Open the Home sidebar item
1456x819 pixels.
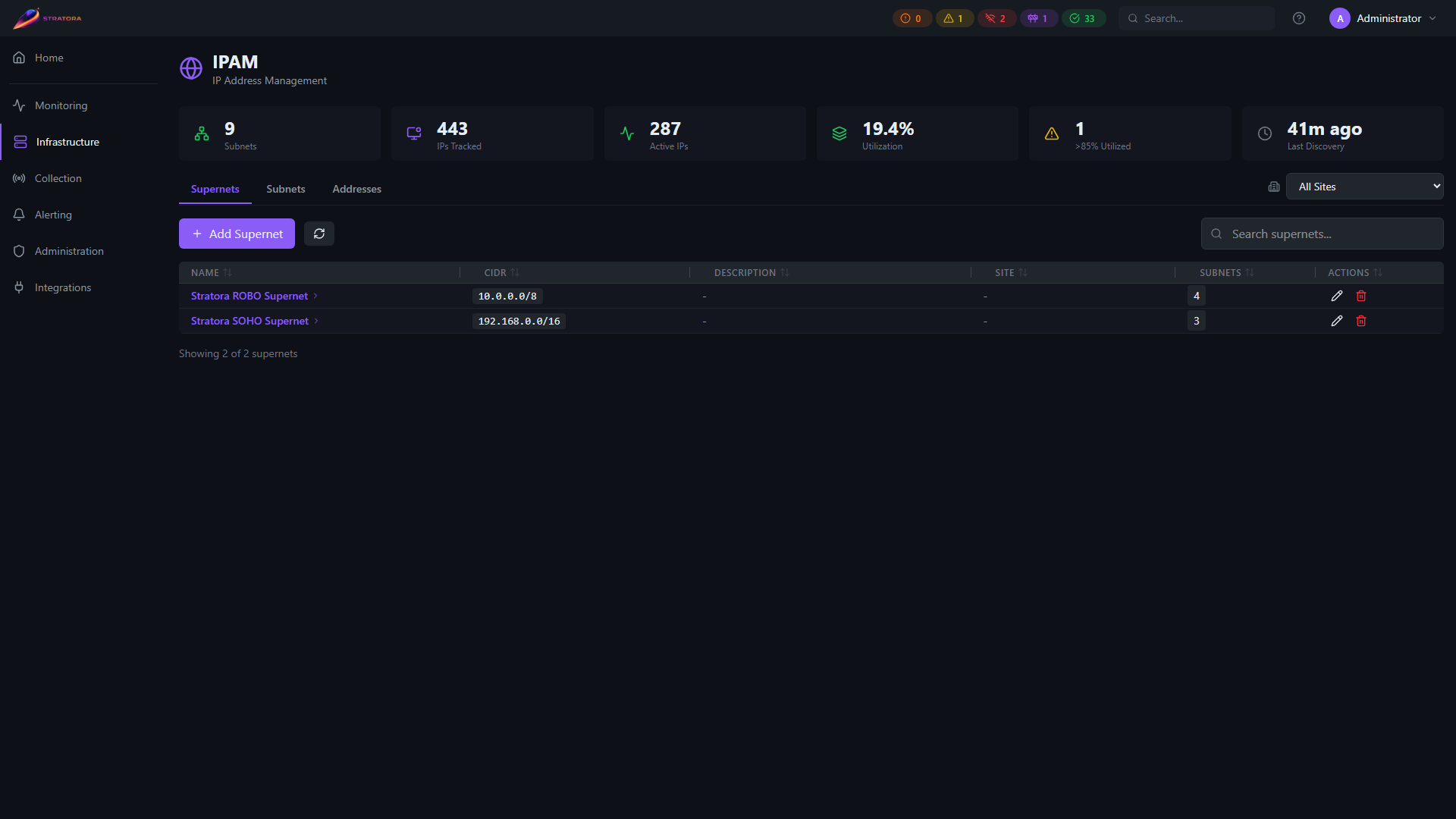(49, 58)
